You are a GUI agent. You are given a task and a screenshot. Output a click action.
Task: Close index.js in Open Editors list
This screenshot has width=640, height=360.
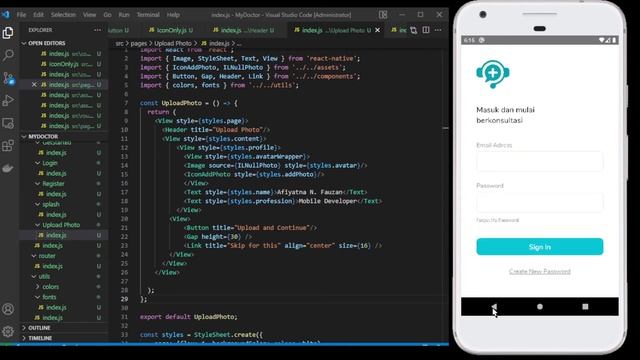pos(34,84)
